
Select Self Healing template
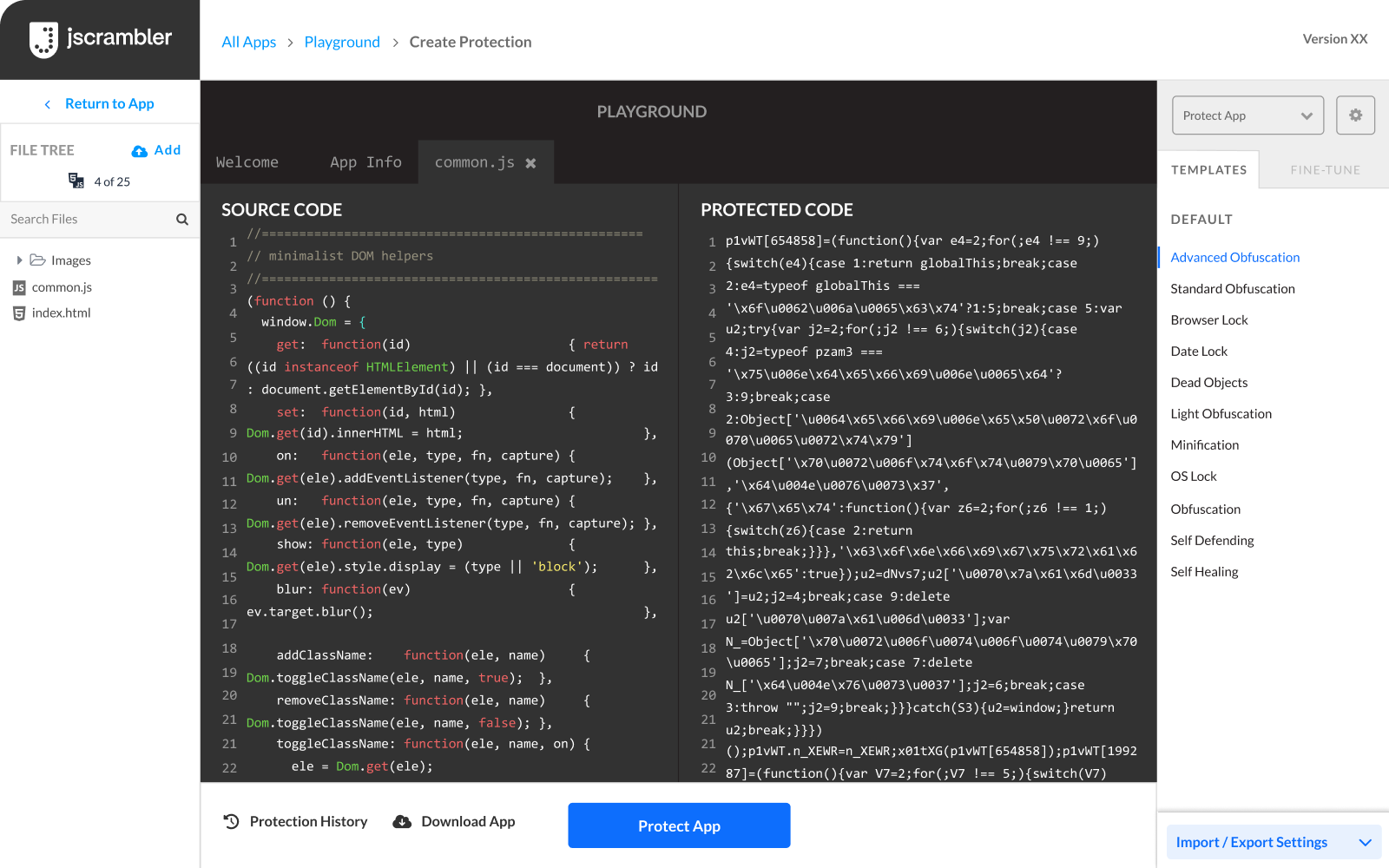point(1204,571)
